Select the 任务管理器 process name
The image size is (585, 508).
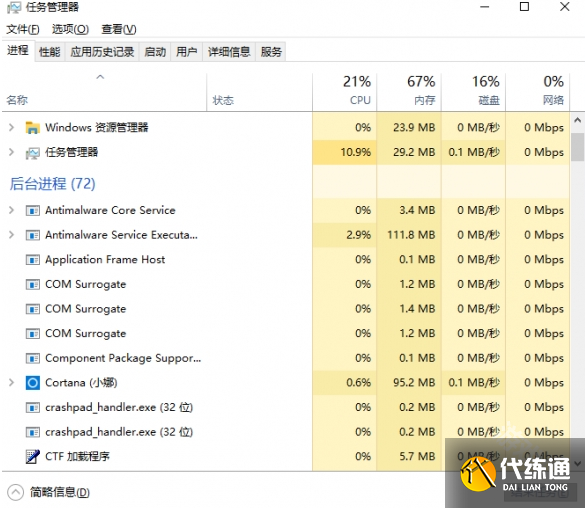tap(72, 152)
